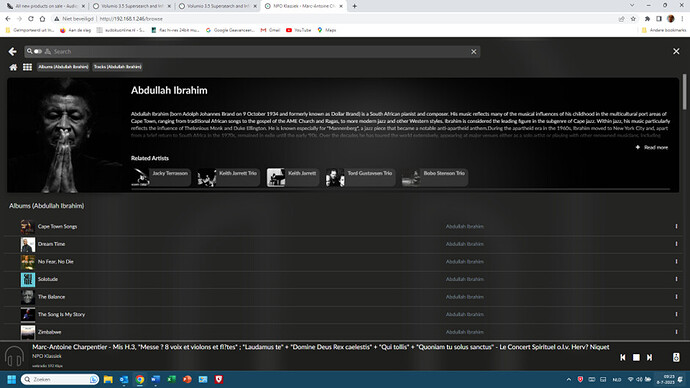Image resolution: width=690 pixels, height=388 pixels.
Task: Expand biography with Read more
Action: coord(652,147)
